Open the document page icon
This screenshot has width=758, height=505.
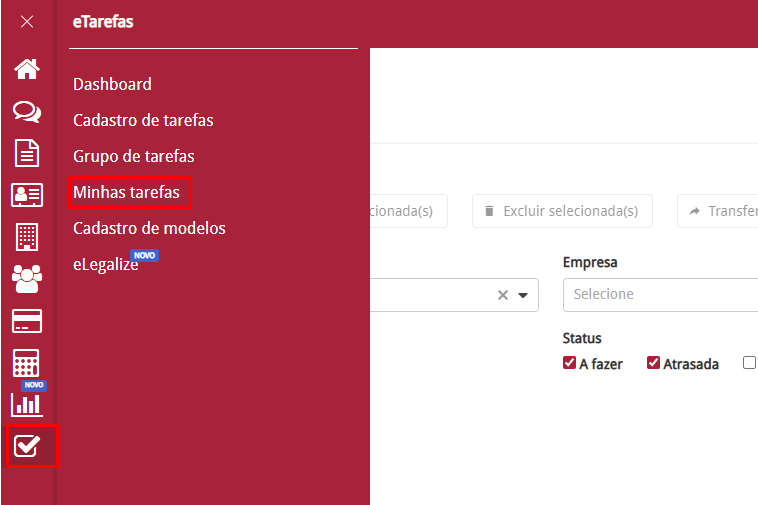coord(27,153)
